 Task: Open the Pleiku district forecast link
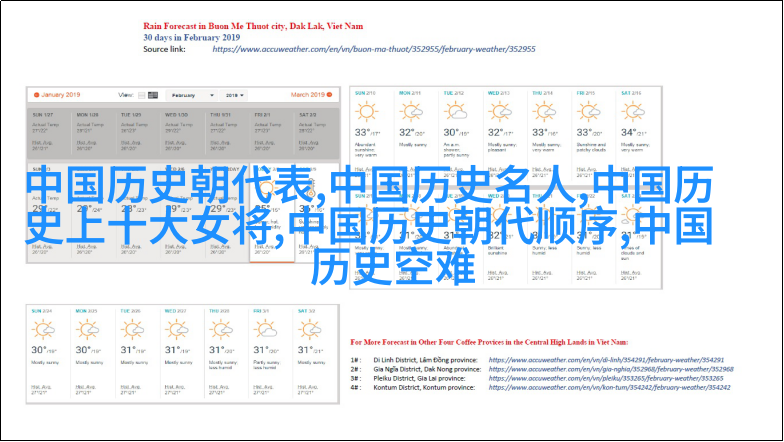(606, 378)
